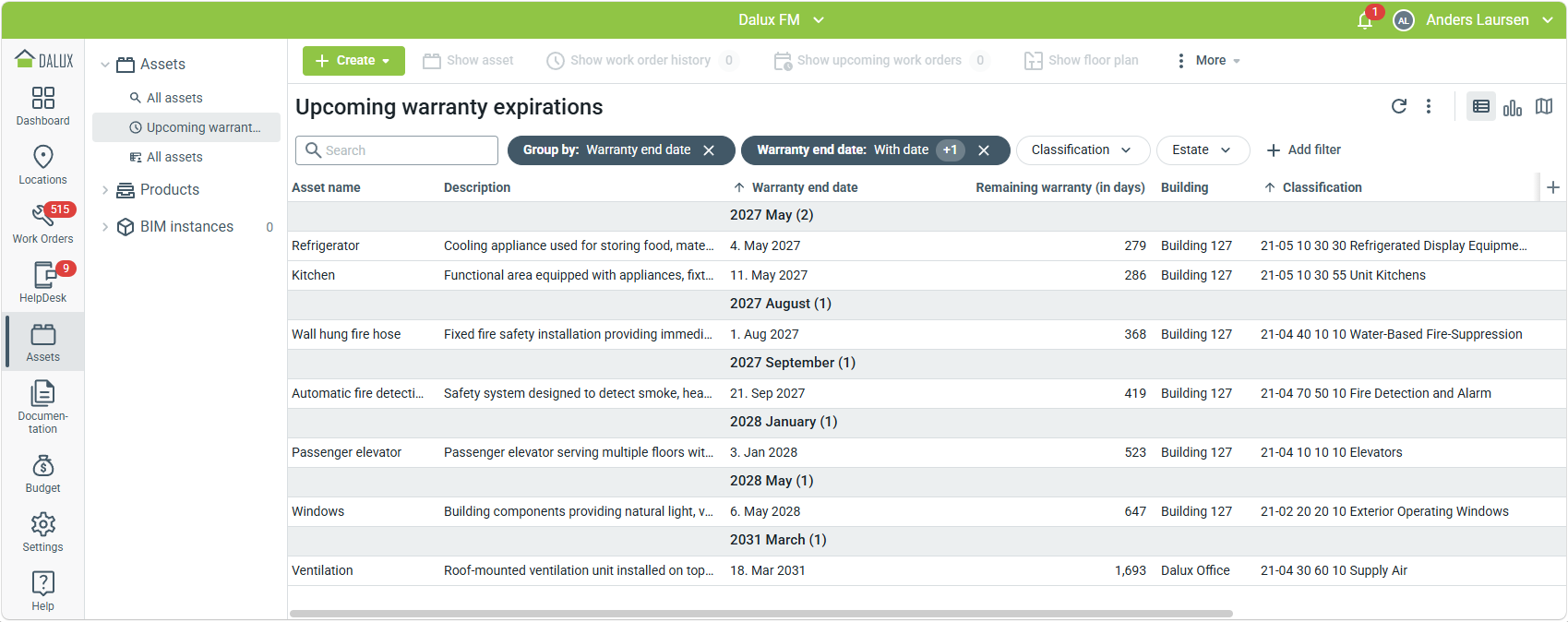Open the Classification filter dropdown

point(1083,150)
